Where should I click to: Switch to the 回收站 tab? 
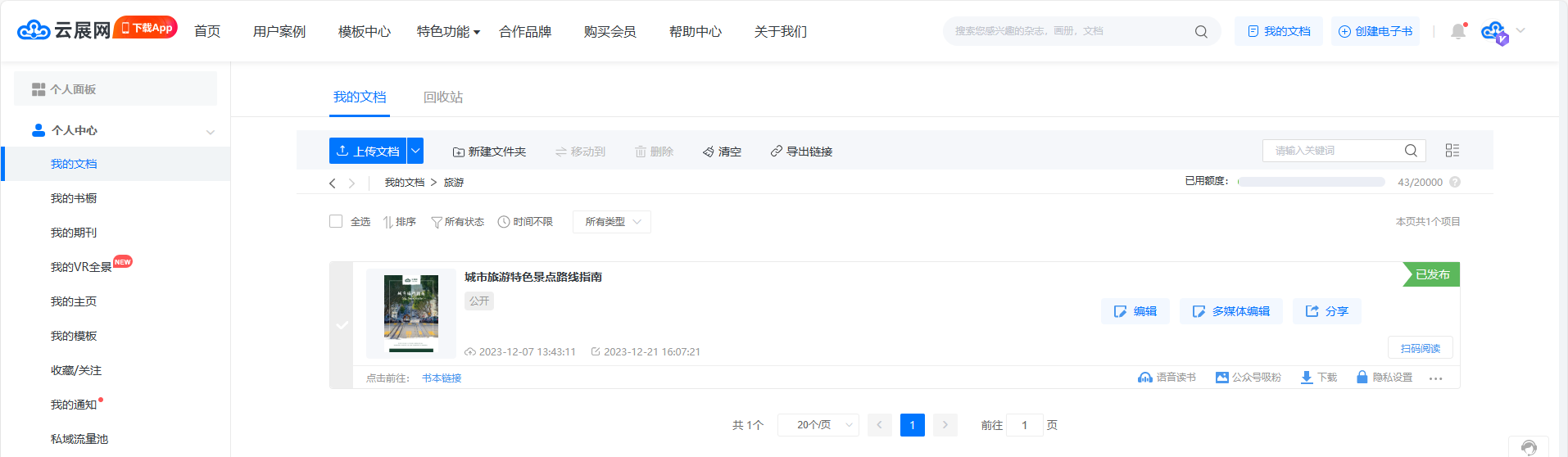[x=443, y=97]
